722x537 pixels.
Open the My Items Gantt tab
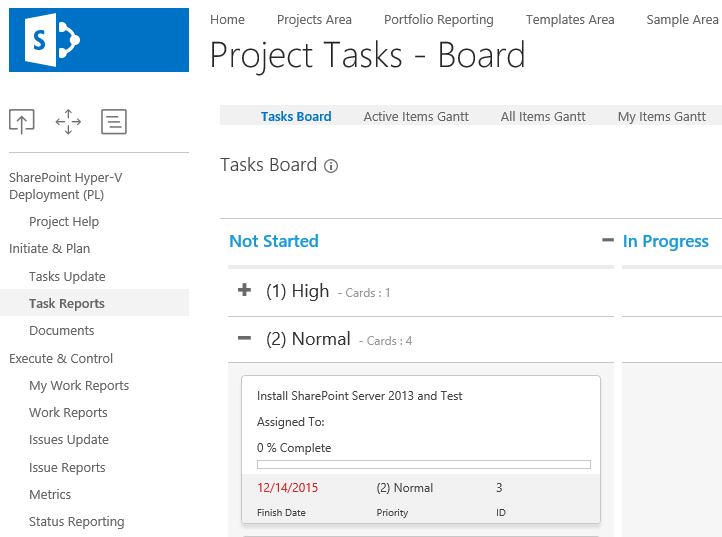[x=661, y=116]
